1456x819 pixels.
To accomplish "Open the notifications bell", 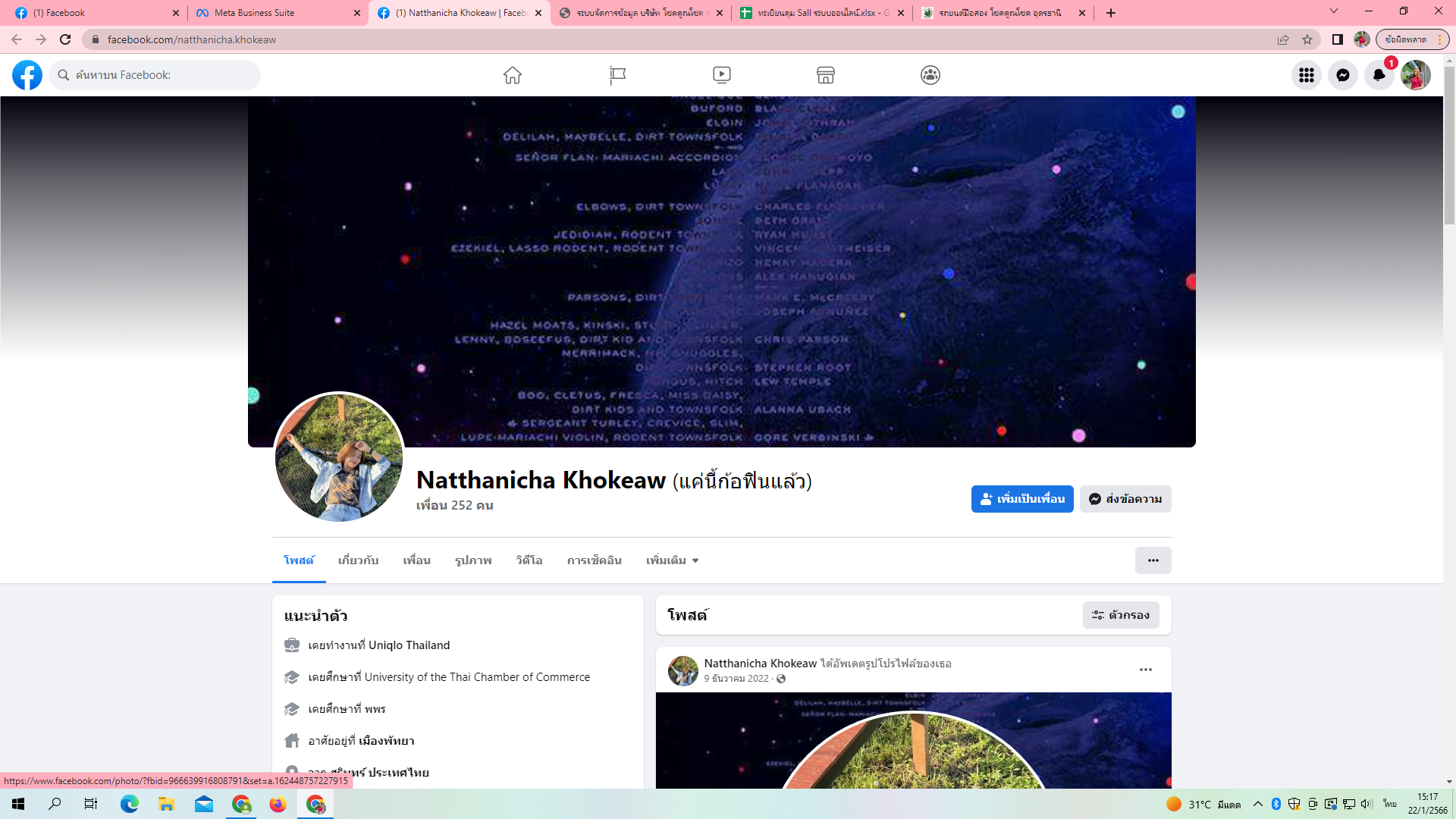I will [x=1379, y=75].
